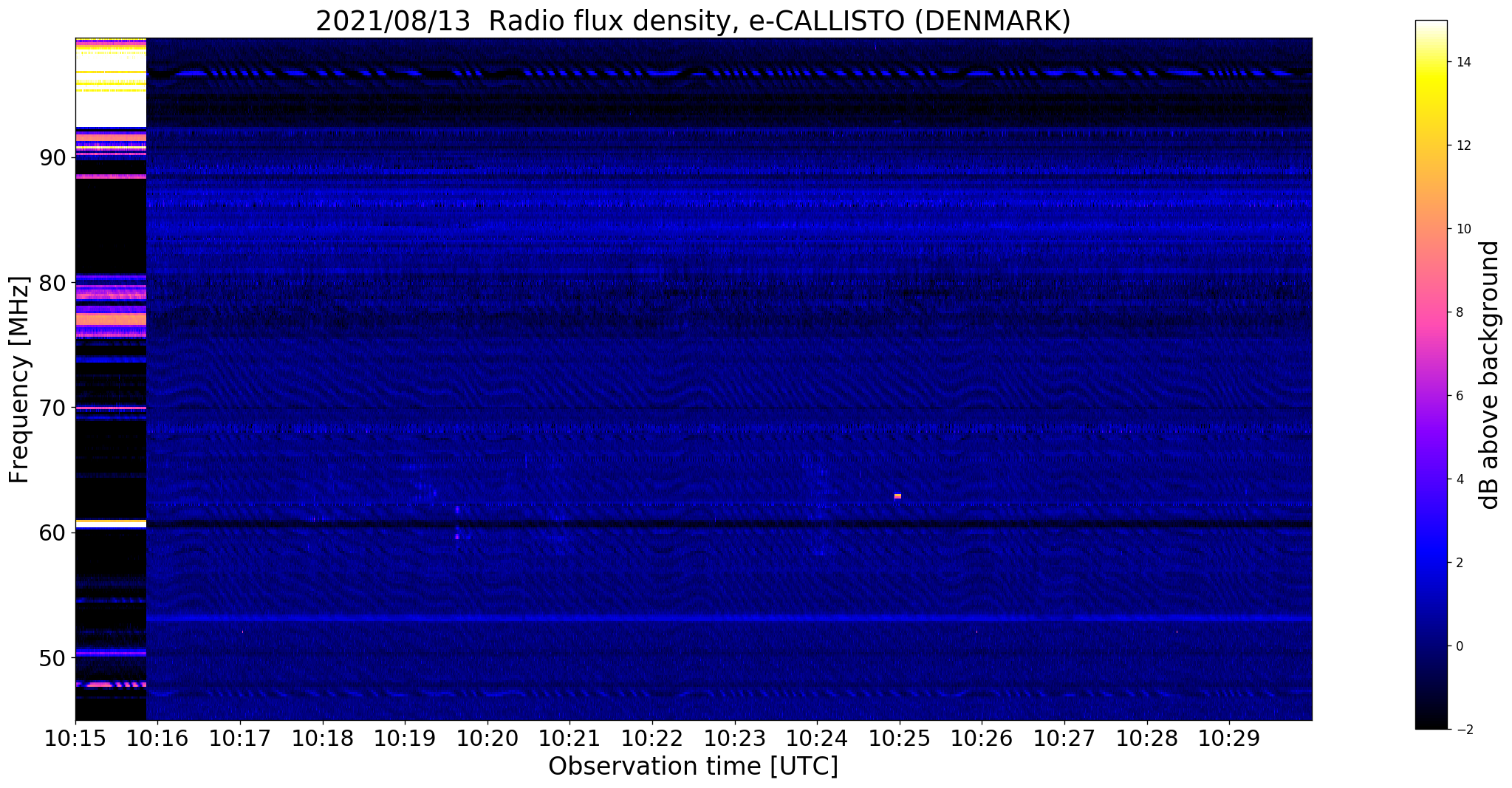Click the 70 MHz frequency tick label

[53, 408]
